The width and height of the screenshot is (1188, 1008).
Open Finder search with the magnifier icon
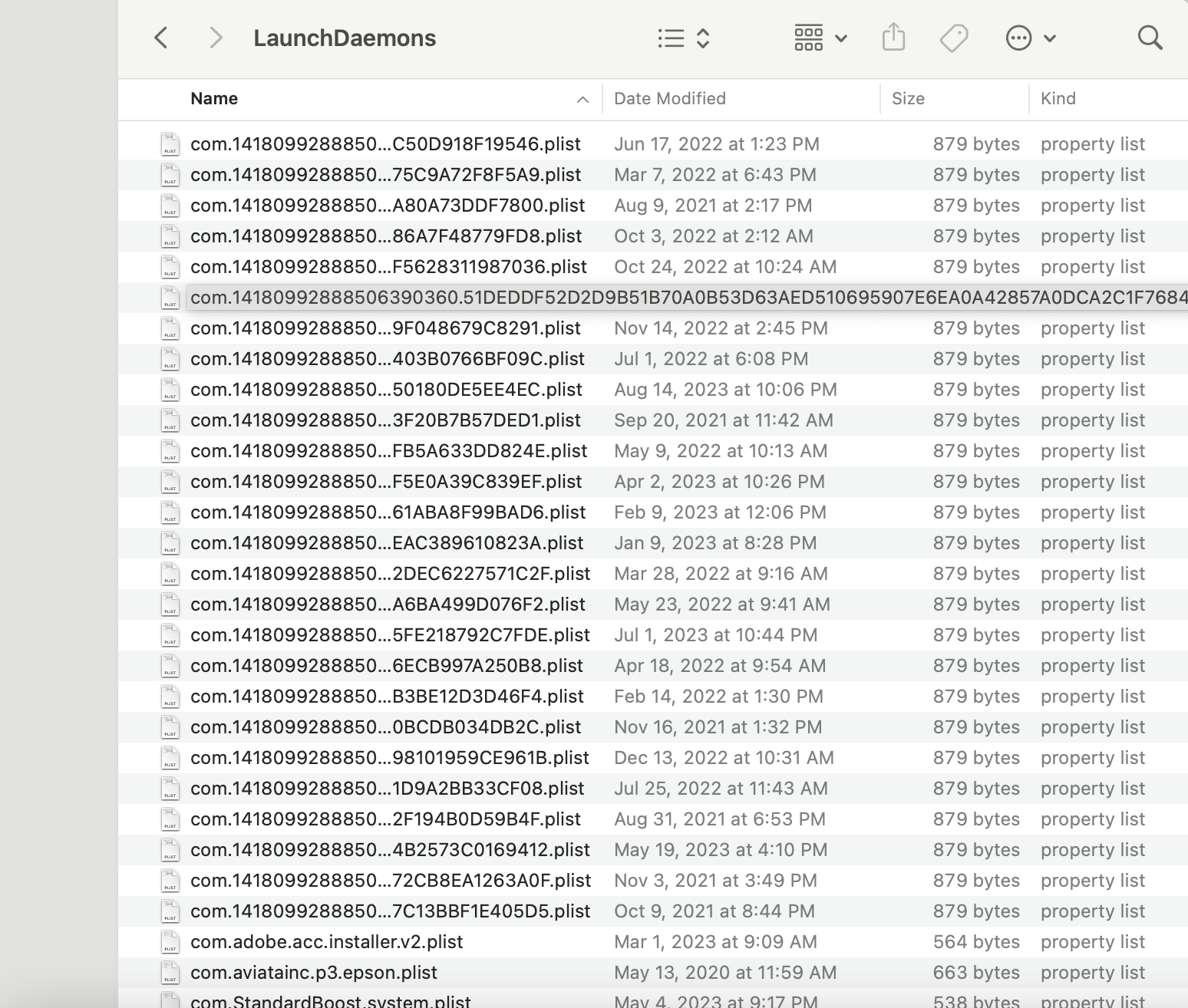pyautogui.click(x=1149, y=37)
